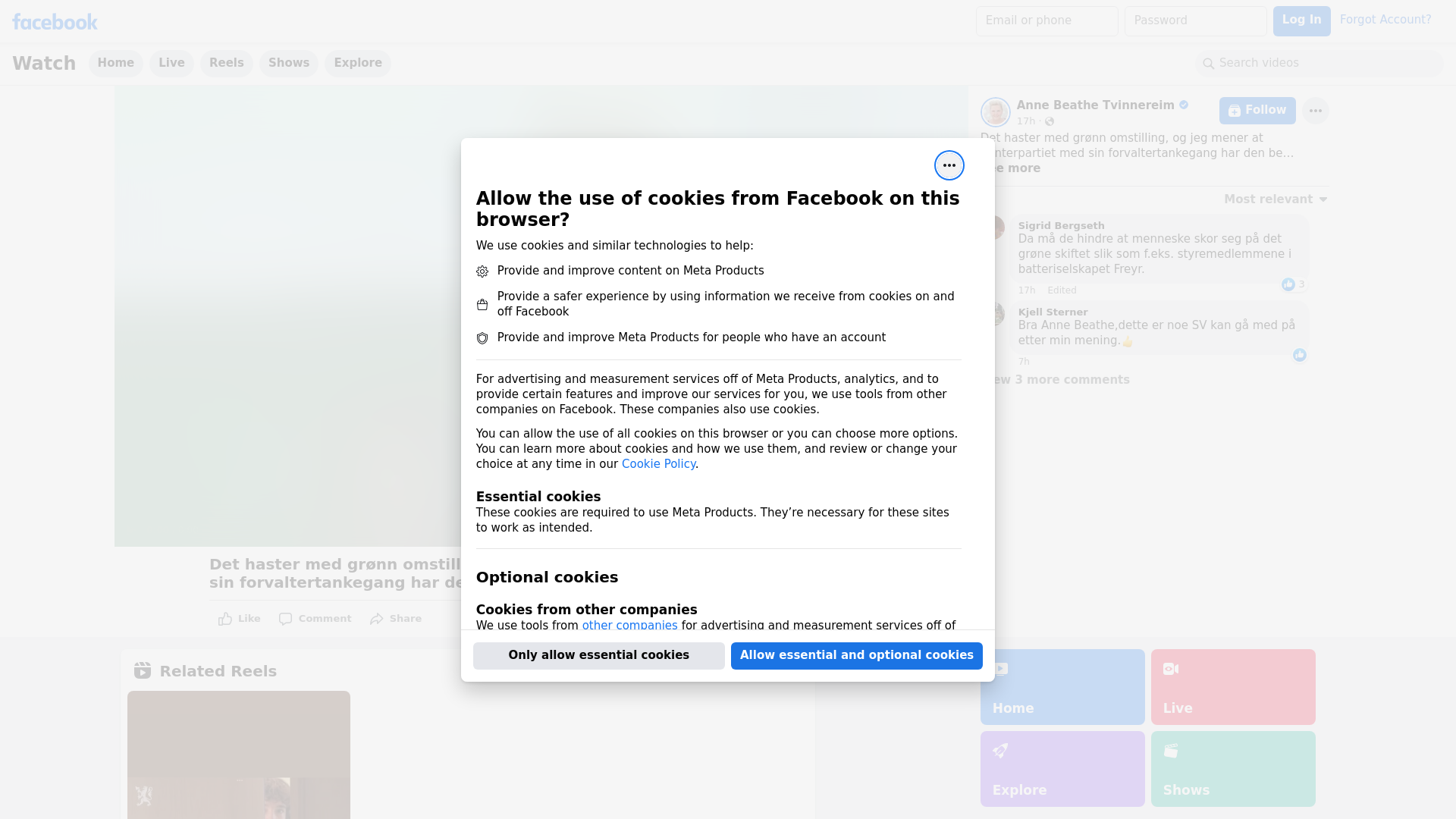
Task: Open the Home tile video icon
Action: click(1001, 669)
